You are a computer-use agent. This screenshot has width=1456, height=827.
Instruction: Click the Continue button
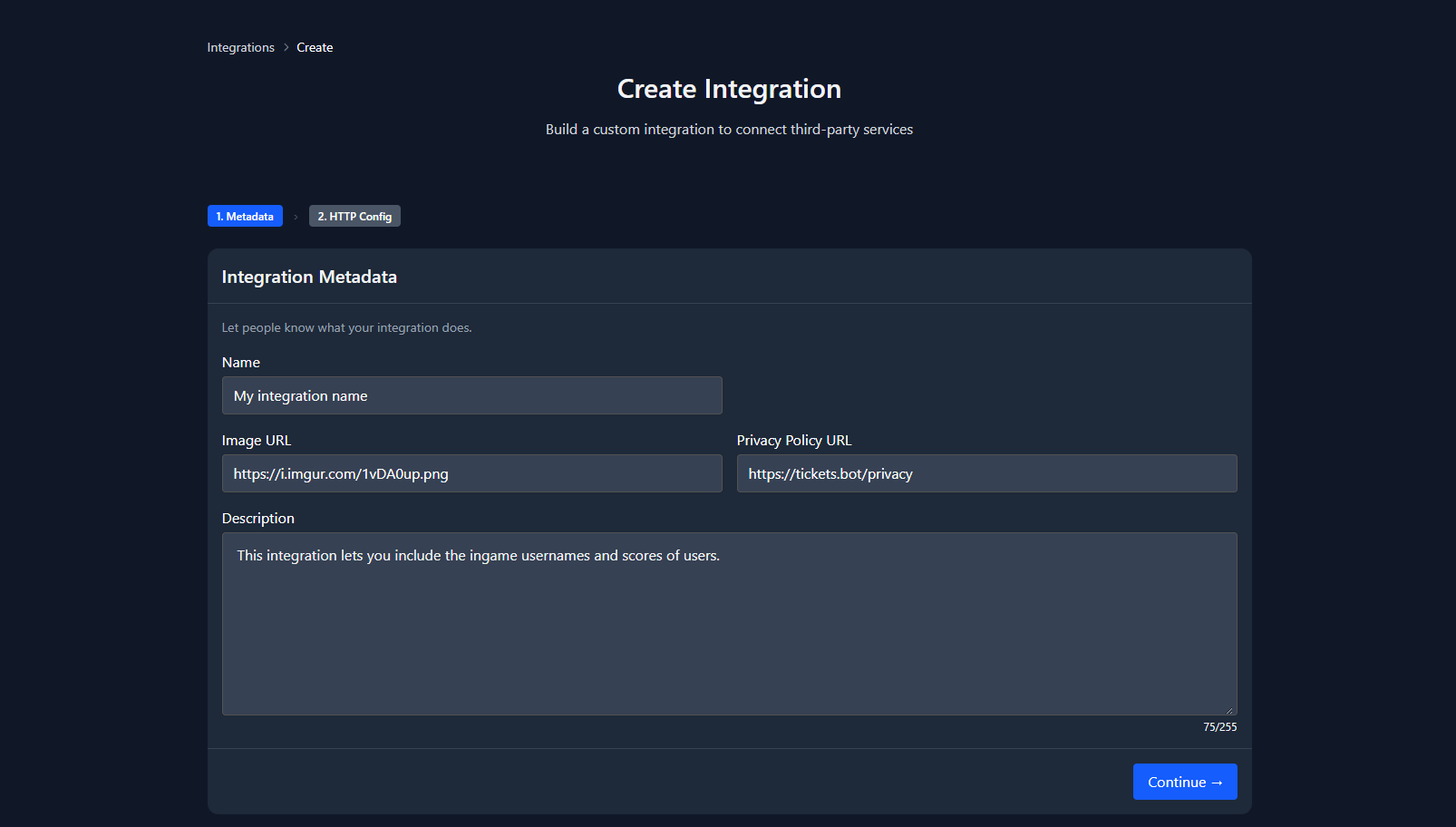coord(1185,782)
